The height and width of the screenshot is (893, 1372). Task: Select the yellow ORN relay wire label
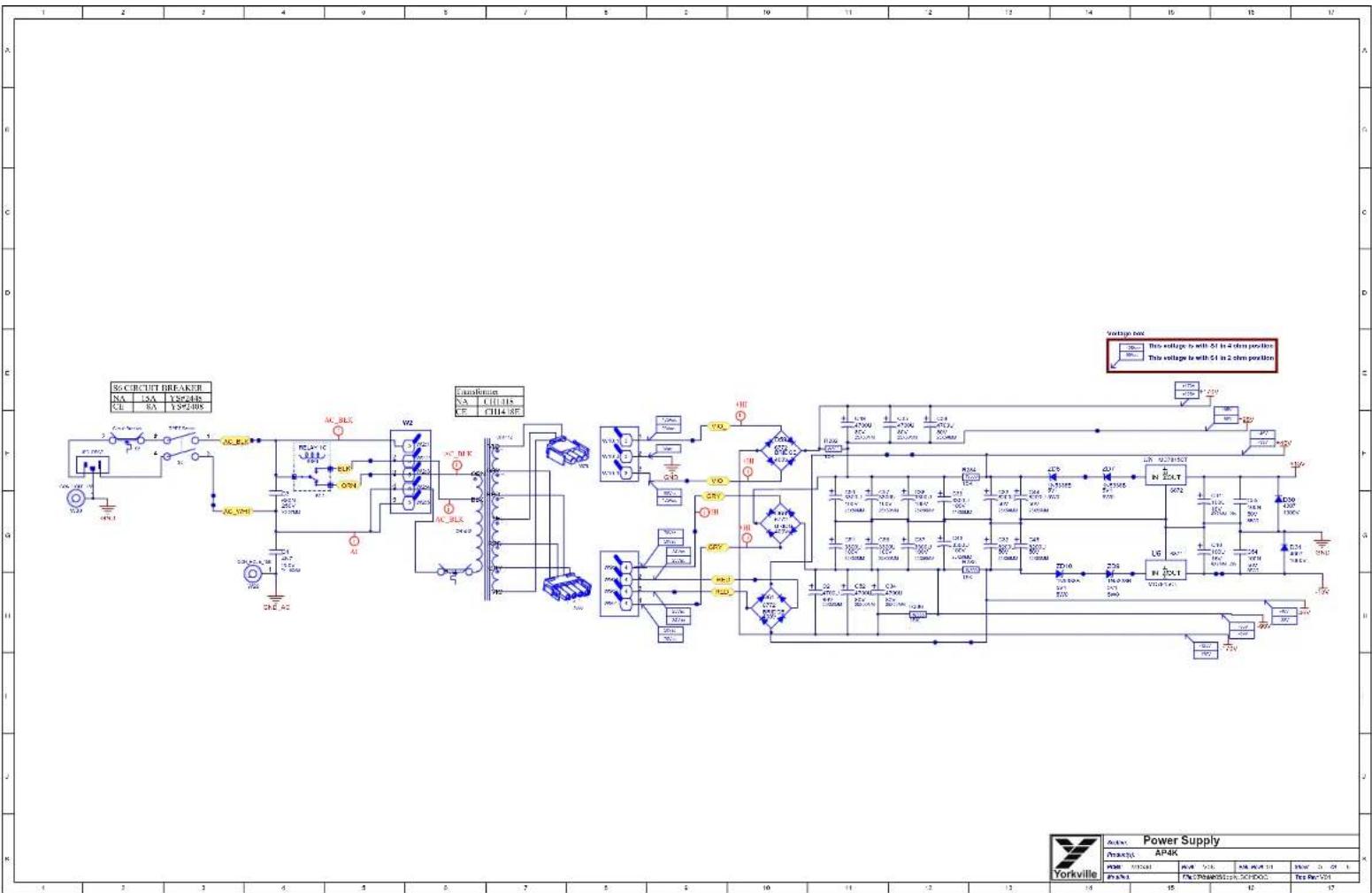(x=349, y=485)
